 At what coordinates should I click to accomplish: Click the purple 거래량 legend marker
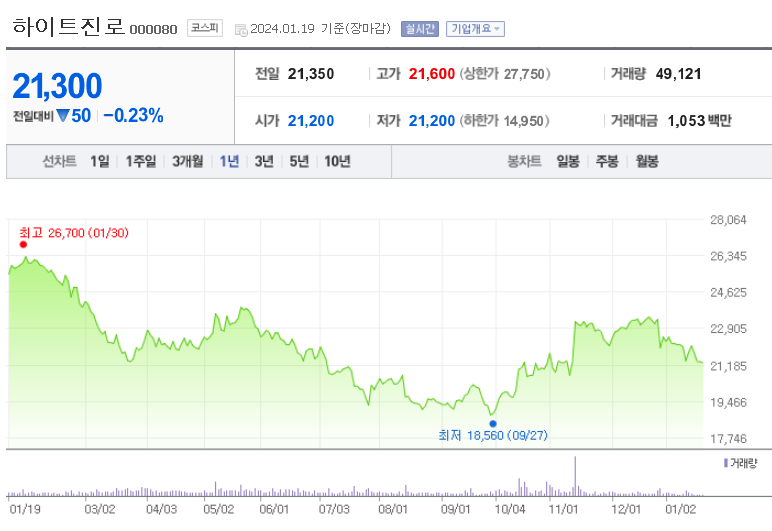coord(726,463)
